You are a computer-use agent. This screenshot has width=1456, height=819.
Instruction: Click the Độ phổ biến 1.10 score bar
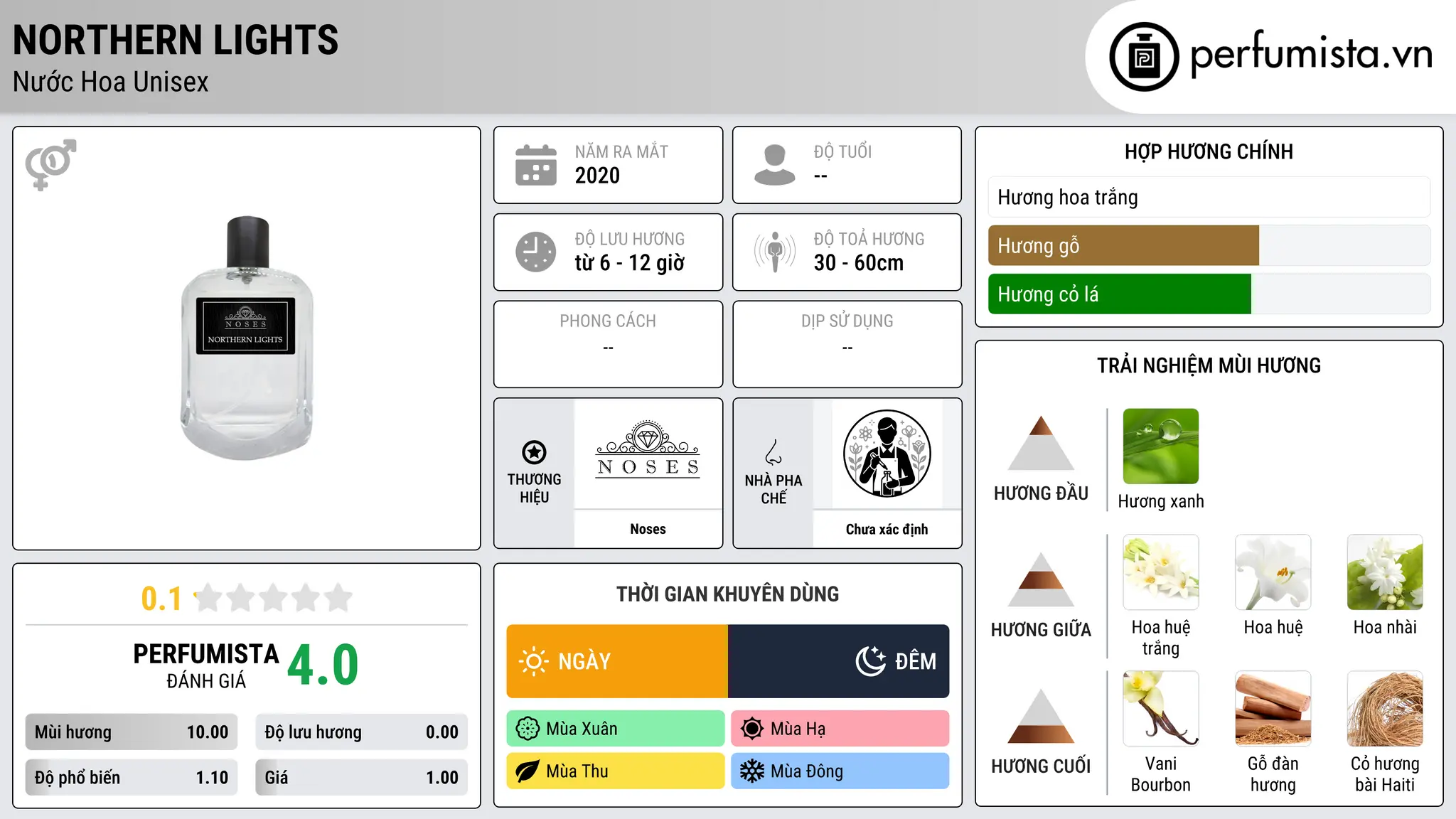(132, 778)
